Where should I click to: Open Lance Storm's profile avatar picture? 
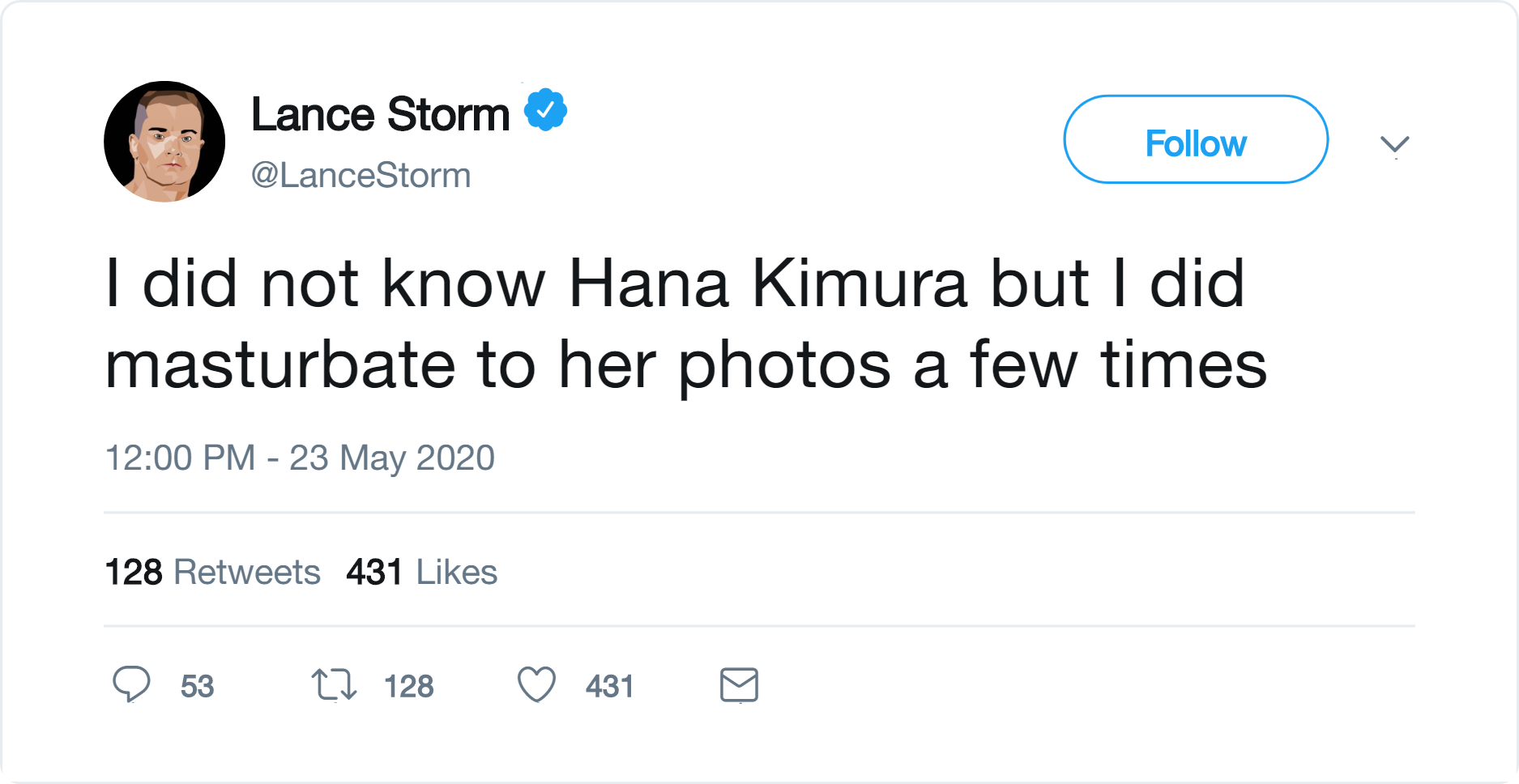pyautogui.click(x=164, y=142)
